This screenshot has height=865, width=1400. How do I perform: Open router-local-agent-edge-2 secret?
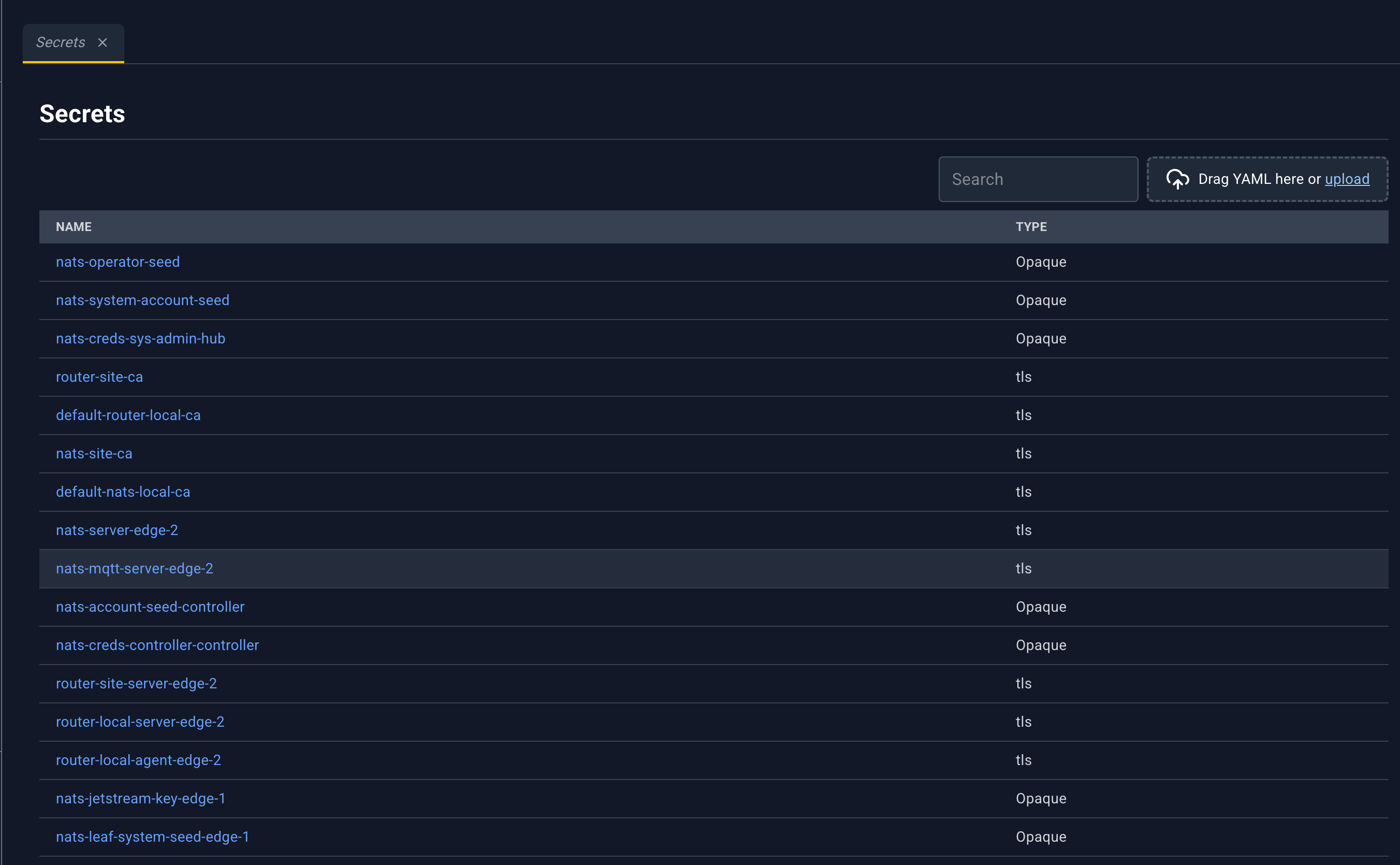coord(138,760)
